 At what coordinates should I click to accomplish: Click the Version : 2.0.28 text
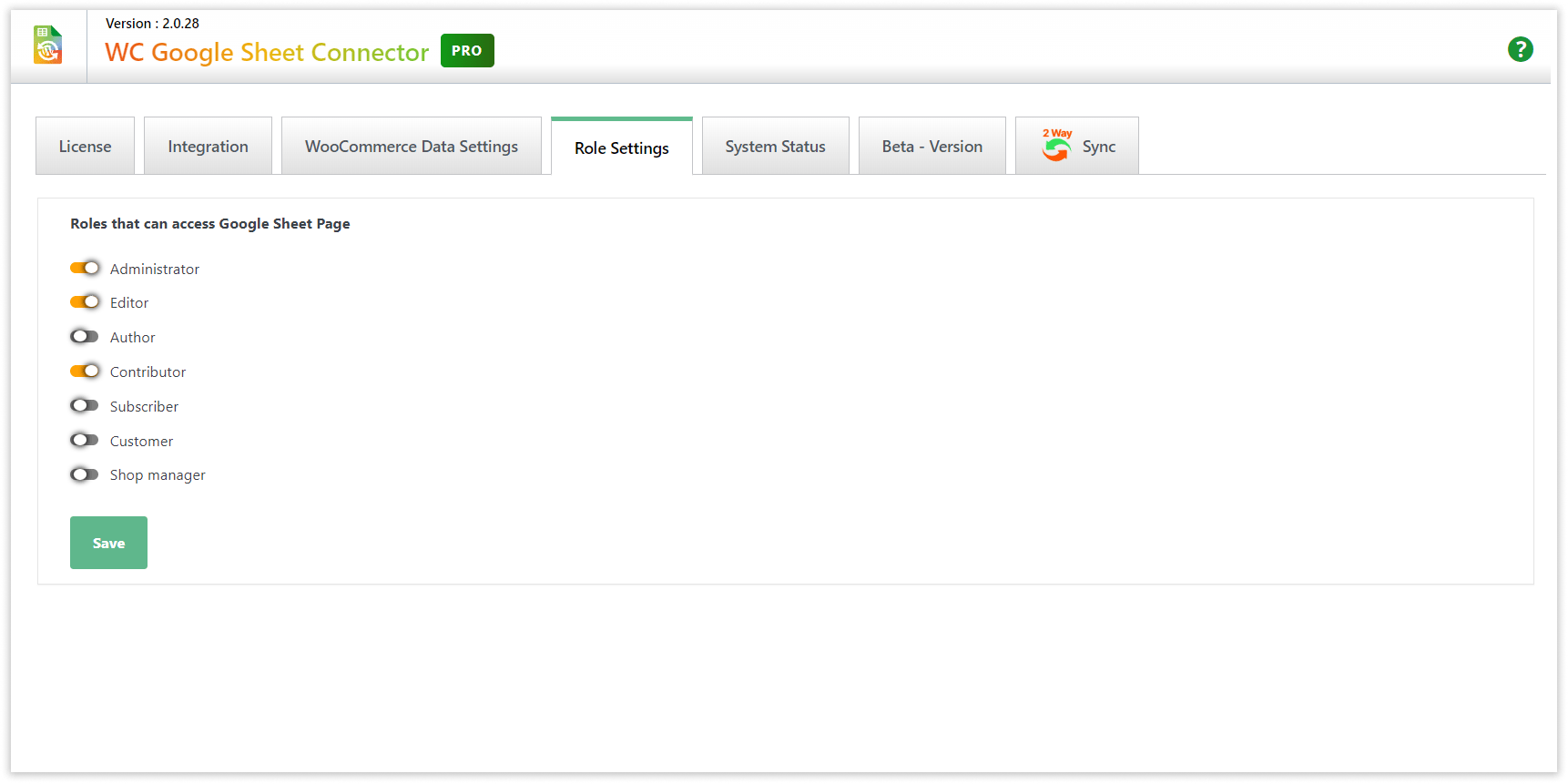[x=152, y=24]
